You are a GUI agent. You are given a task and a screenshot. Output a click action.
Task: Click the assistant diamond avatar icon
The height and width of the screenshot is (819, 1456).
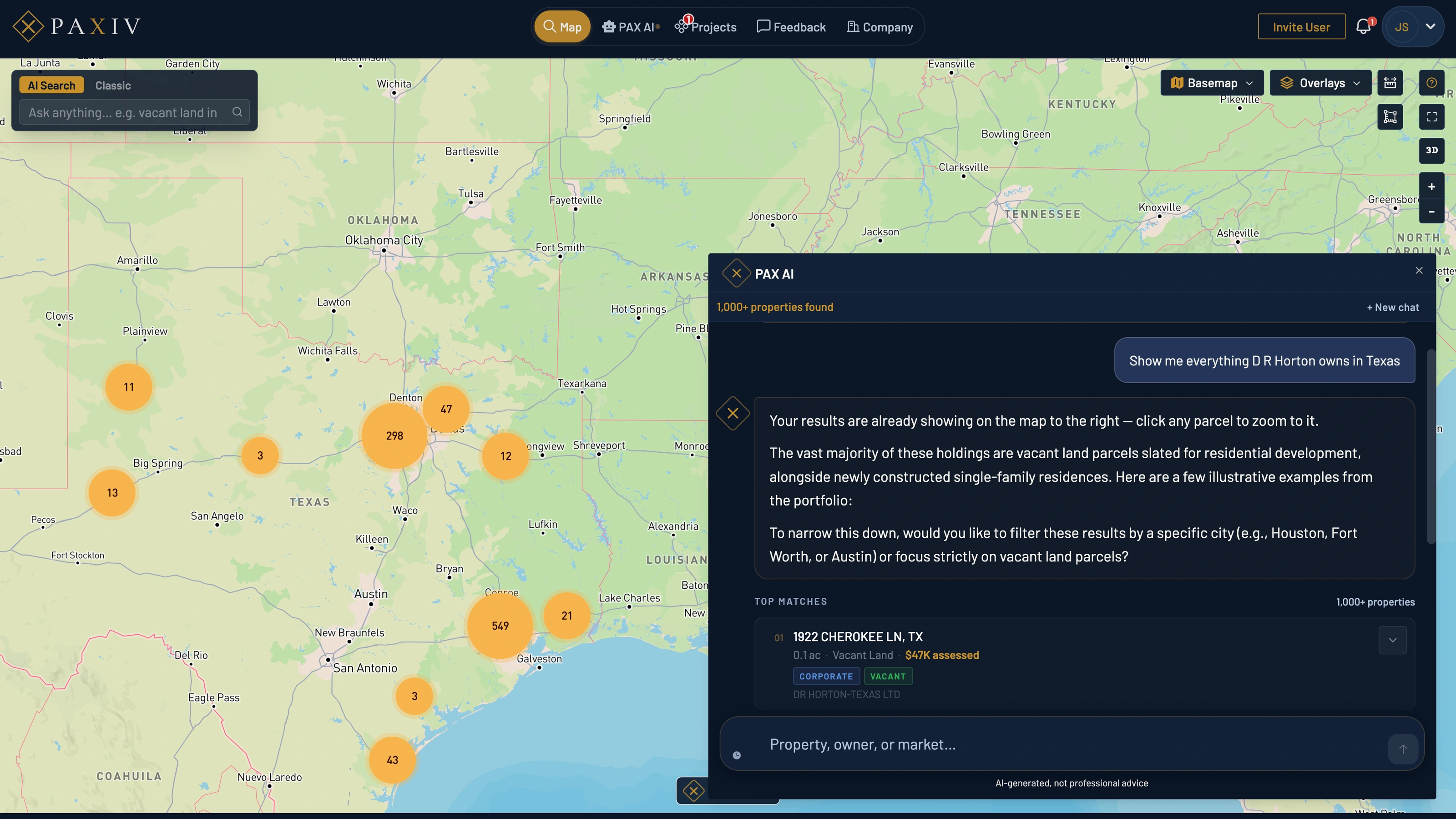click(x=733, y=413)
